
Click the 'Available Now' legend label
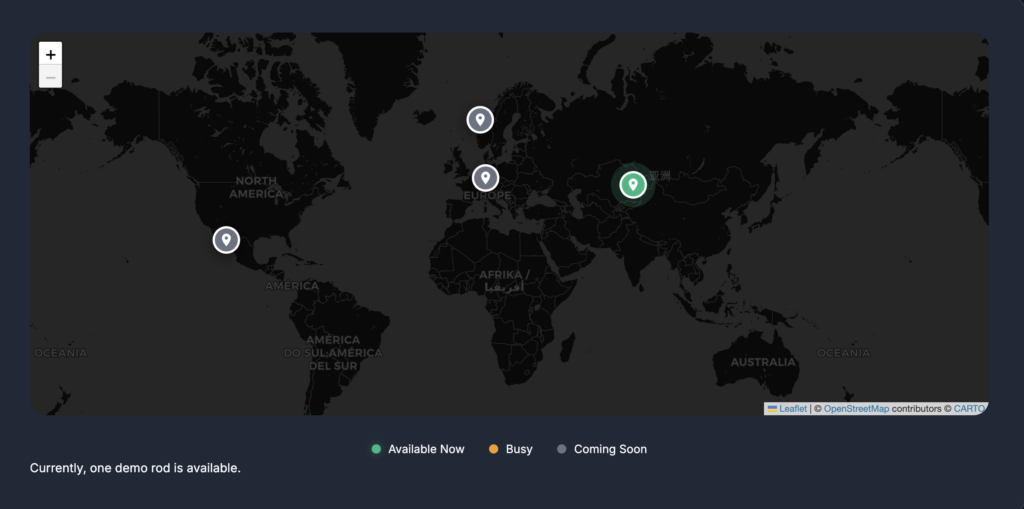[x=426, y=450]
